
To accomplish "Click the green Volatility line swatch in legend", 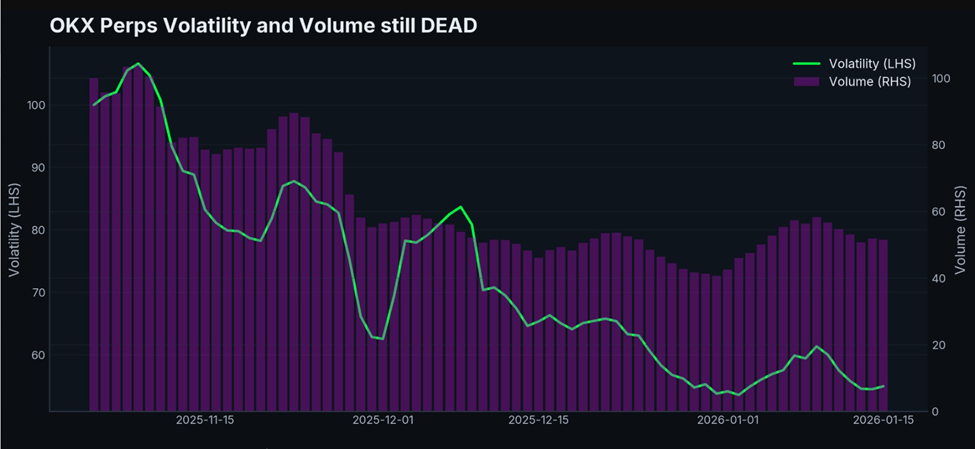I will (x=807, y=64).
